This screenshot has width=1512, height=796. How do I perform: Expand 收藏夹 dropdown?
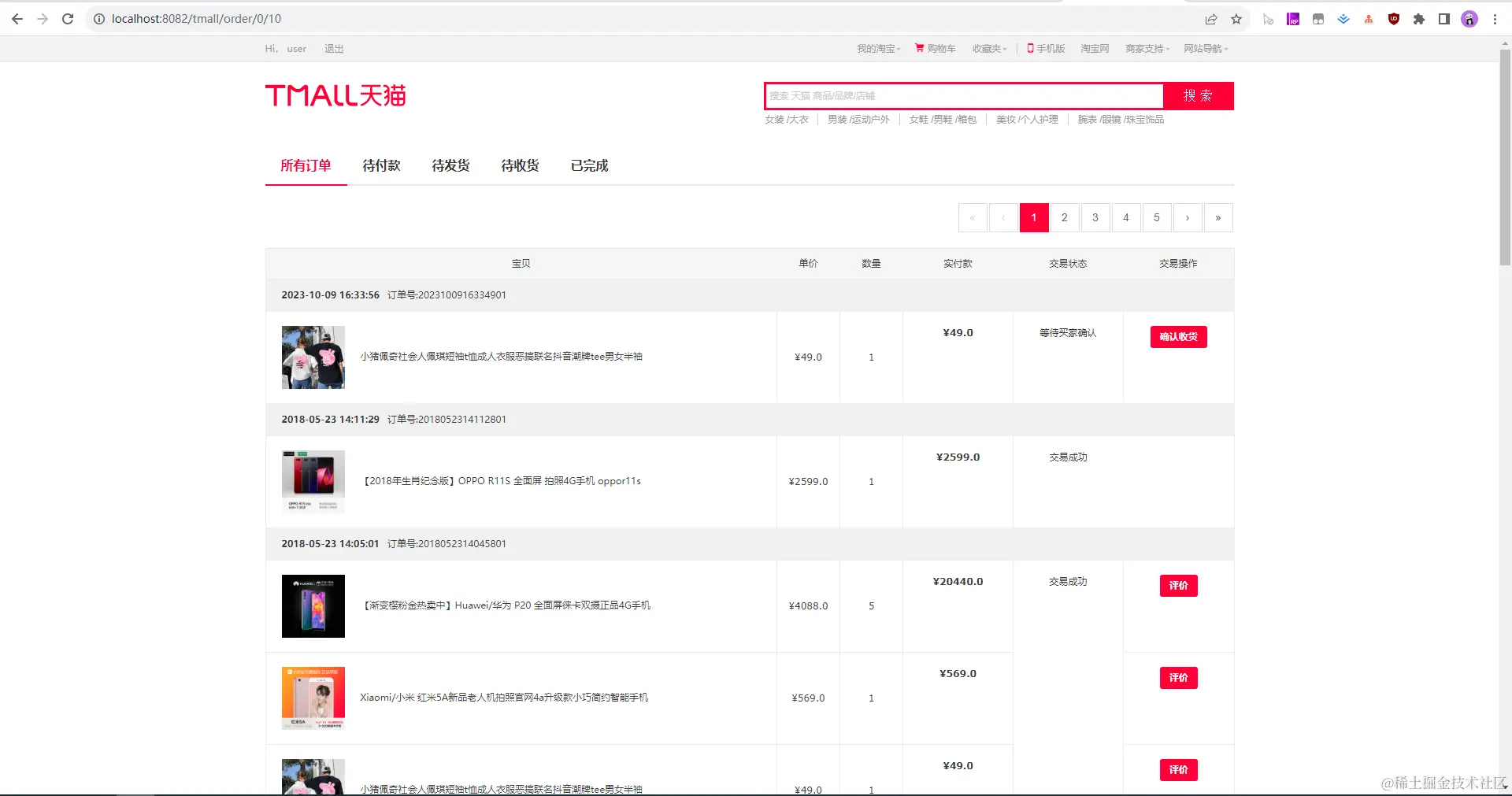point(990,49)
